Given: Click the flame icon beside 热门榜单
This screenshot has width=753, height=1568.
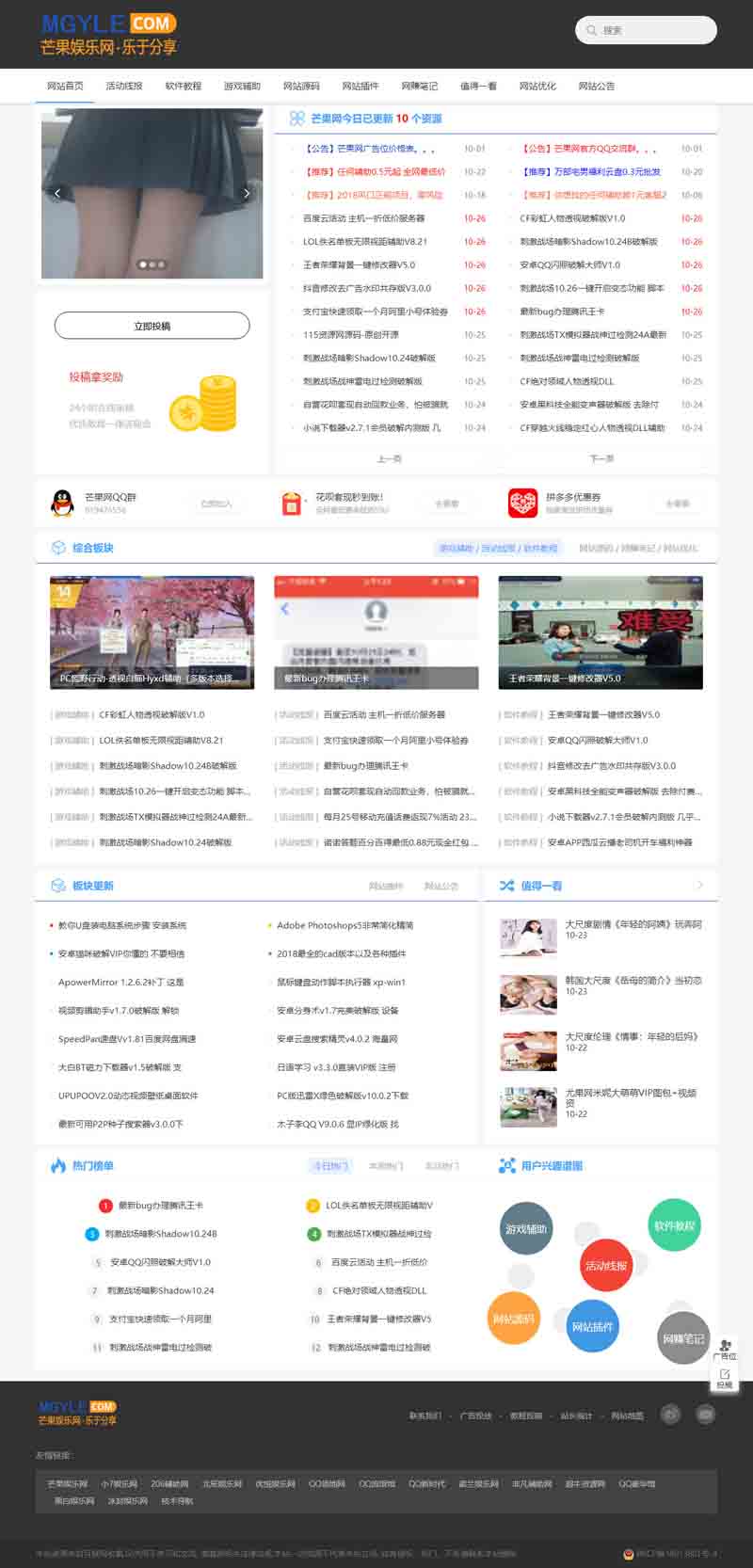Looking at the screenshot, I should [x=57, y=1166].
